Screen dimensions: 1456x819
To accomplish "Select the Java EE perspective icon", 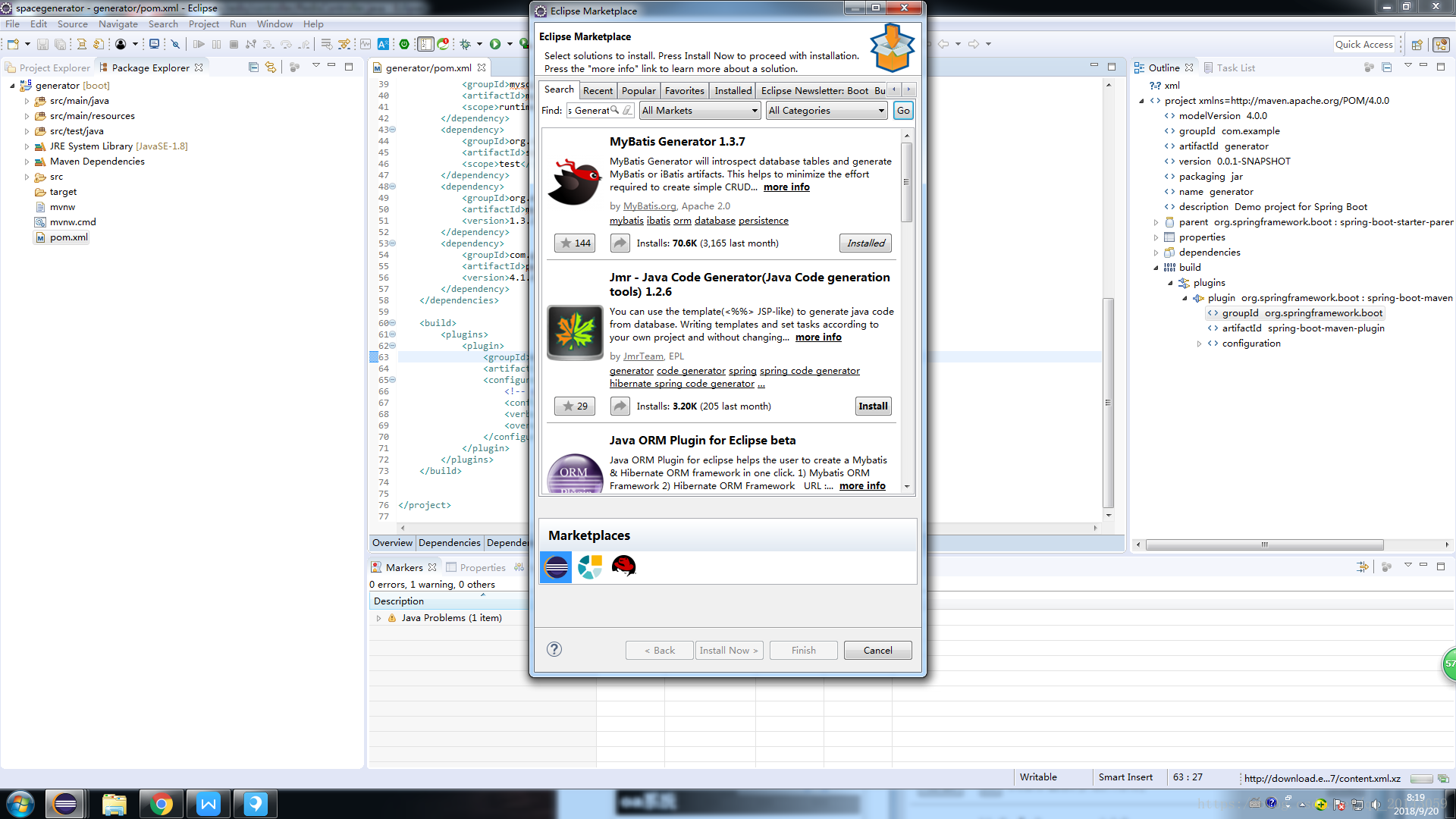I will [1441, 44].
